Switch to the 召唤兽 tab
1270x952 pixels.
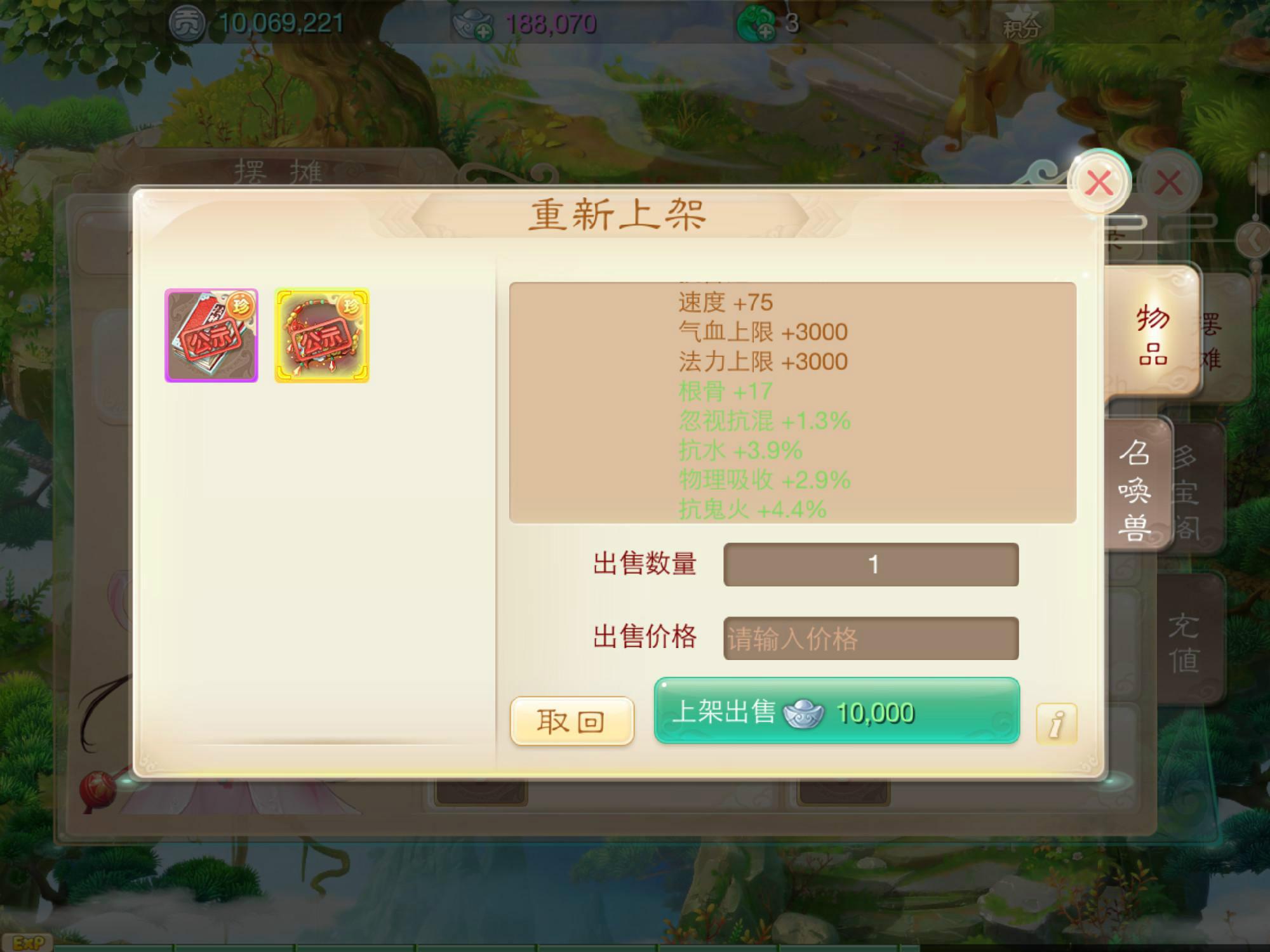click(1135, 487)
